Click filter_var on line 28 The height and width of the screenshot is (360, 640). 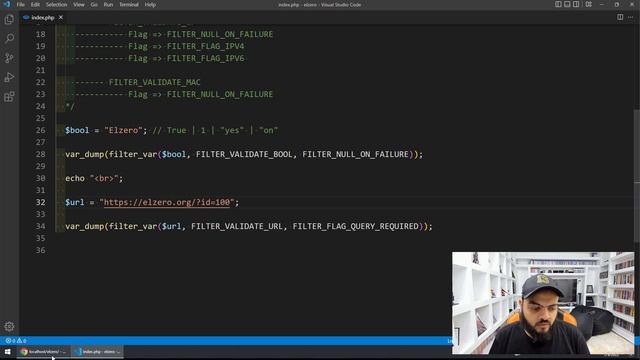click(133, 154)
